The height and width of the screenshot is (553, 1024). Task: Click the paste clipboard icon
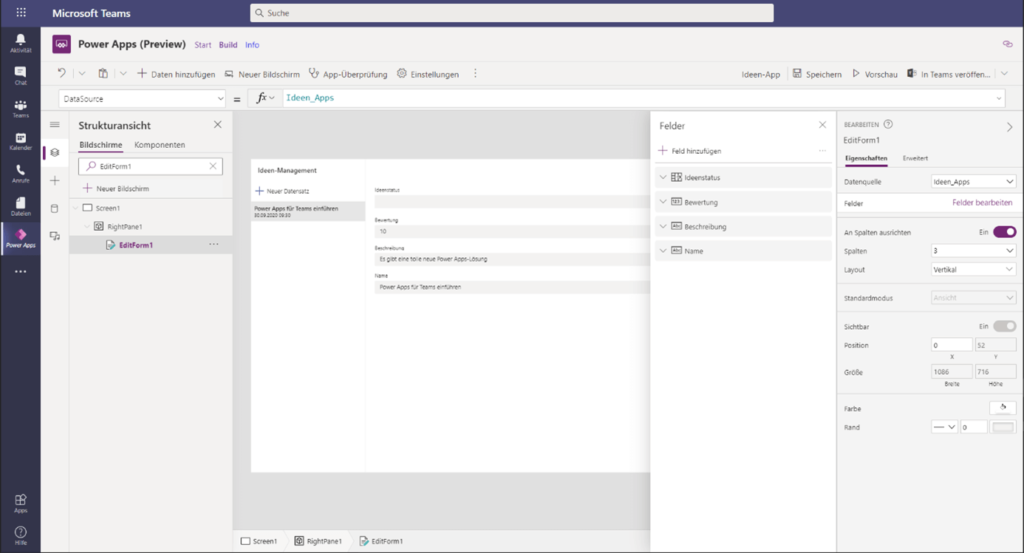coord(103,74)
